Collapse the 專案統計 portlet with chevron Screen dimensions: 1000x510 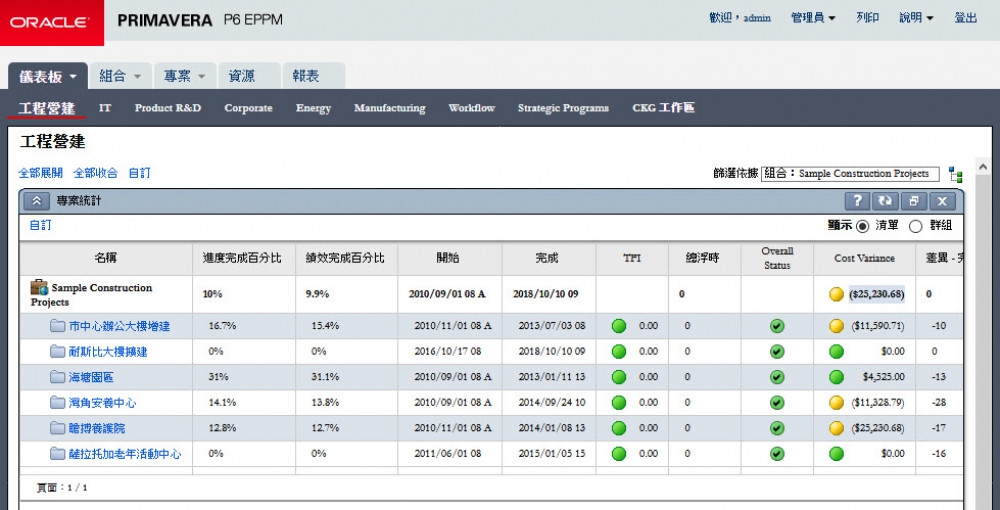click(x=37, y=201)
